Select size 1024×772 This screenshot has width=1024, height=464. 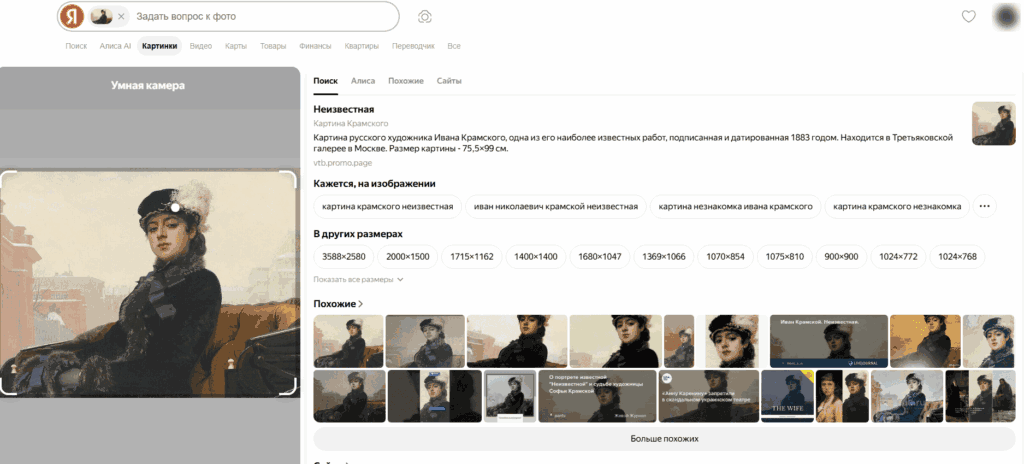pyautogui.click(x=898, y=257)
